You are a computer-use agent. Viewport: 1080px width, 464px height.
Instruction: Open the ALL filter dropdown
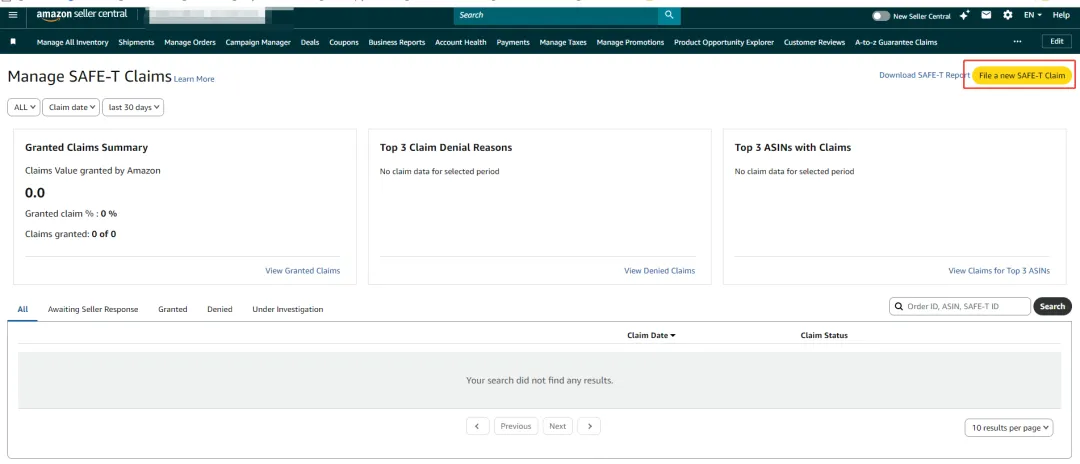pos(24,107)
